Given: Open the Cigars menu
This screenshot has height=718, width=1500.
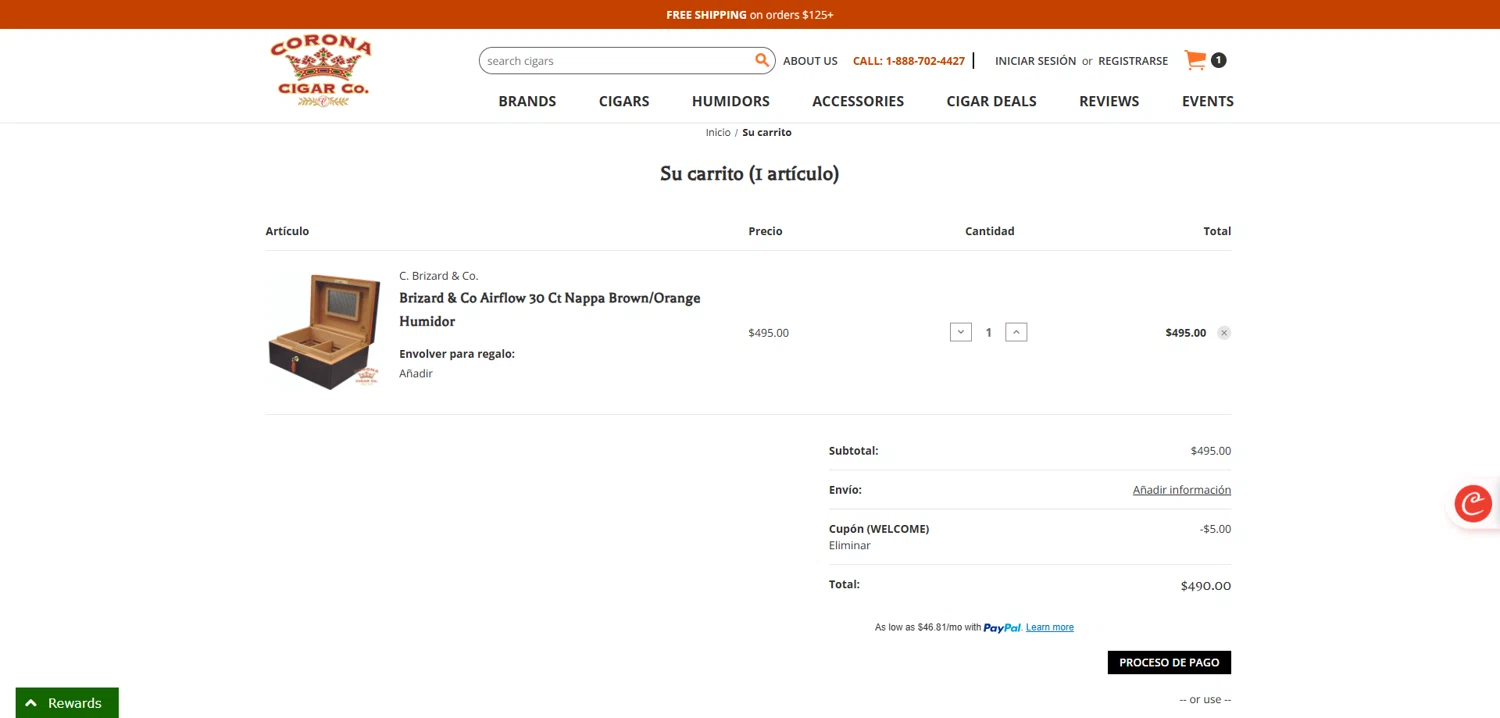Looking at the screenshot, I should pos(624,101).
